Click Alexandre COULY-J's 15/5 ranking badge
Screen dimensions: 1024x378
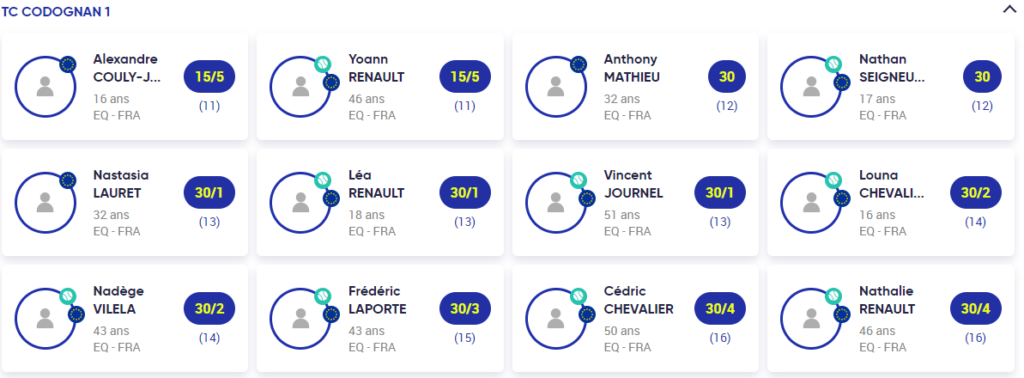(x=209, y=77)
